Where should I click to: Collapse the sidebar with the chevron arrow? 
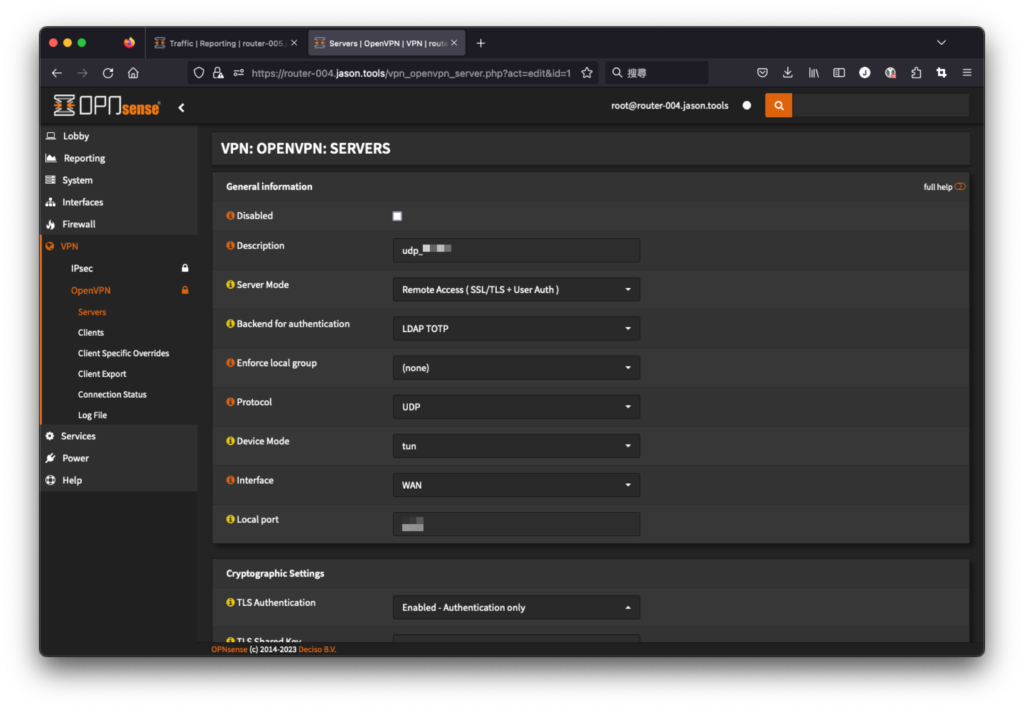pyautogui.click(x=182, y=108)
